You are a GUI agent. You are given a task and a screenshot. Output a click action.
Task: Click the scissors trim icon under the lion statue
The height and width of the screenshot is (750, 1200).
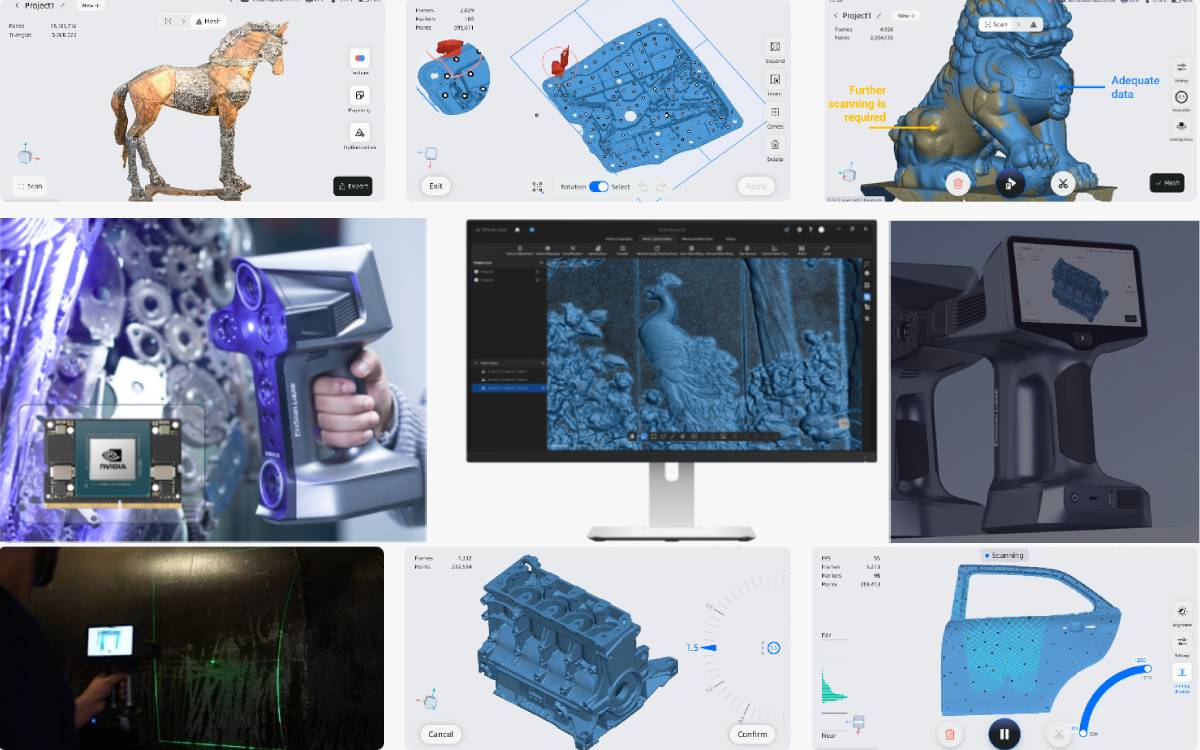[x=1063, y=183]
